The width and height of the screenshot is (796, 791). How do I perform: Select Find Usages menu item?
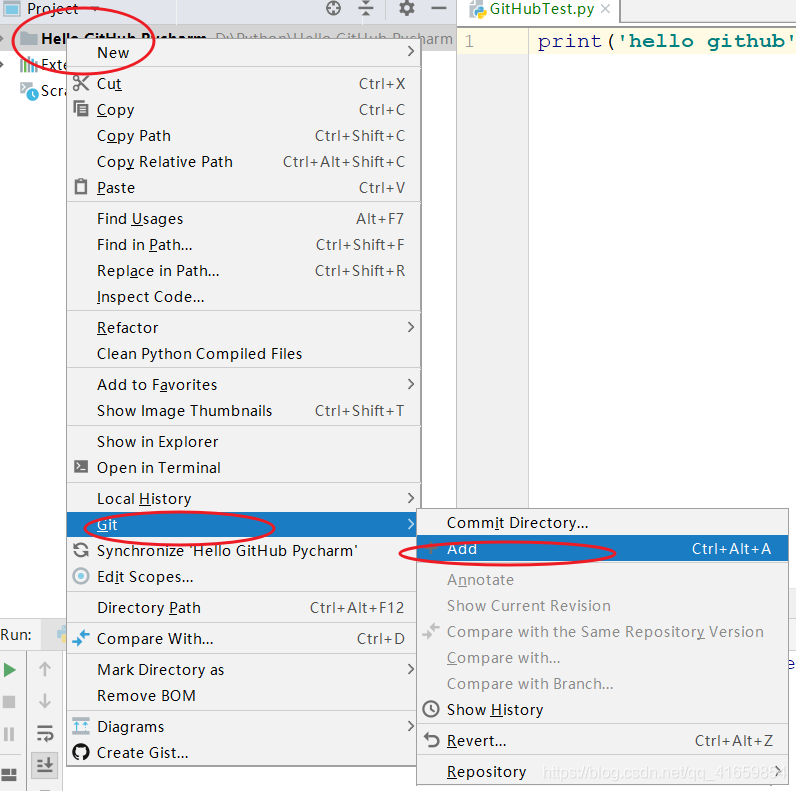[x=244, y=218]
